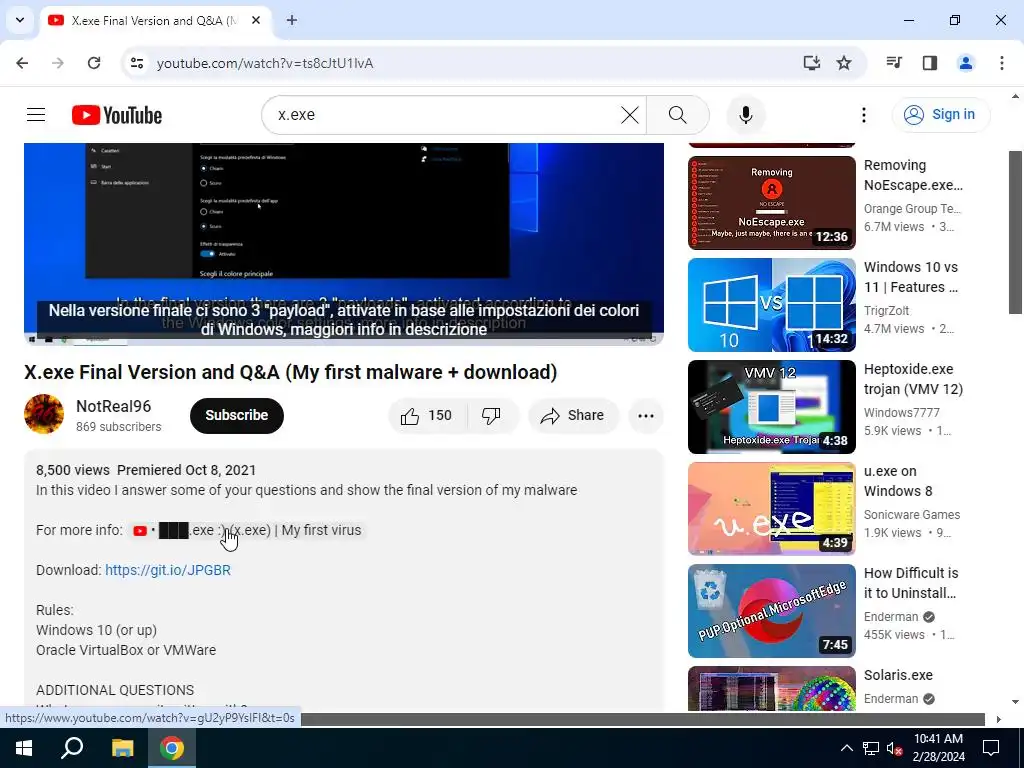Reload the page
Image resolution: width=1024 pixels, height=768 pixels.
pos(94,63)
